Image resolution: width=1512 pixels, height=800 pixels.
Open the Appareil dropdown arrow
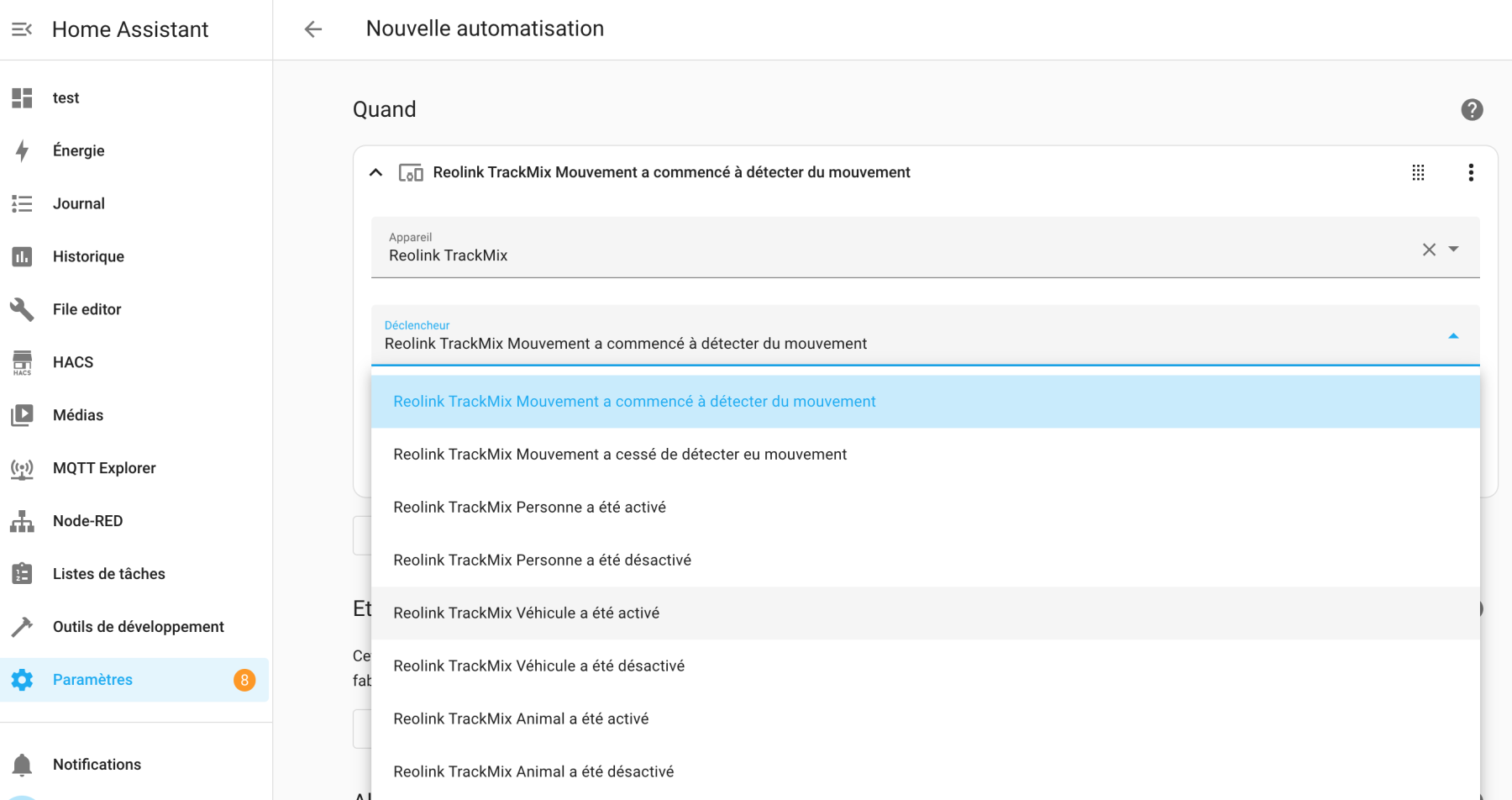coord(1454,250)
